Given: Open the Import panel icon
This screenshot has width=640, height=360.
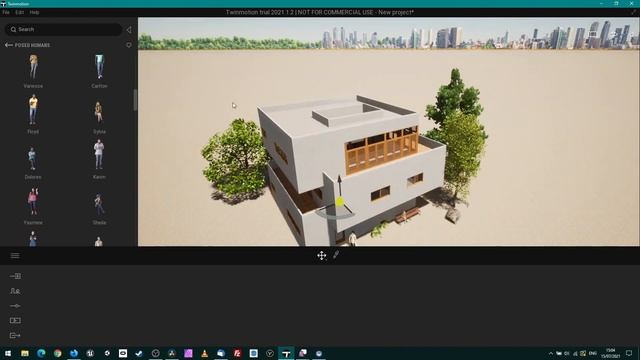Looking at the screenshot, I should pyautogui.click(x=15, y=276).
